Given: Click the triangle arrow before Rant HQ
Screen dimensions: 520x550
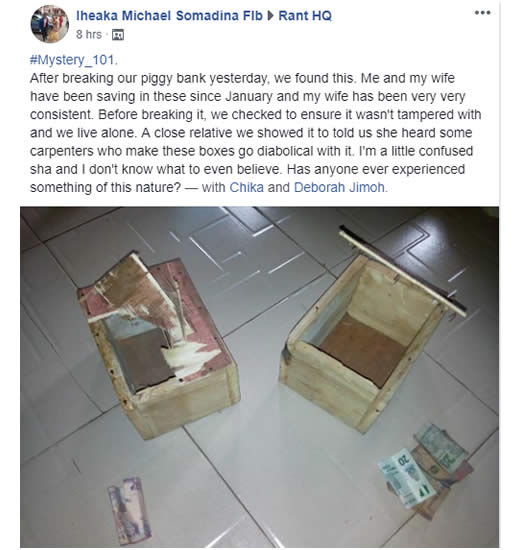Looking at the screenshot, I should tap(271, 16).
